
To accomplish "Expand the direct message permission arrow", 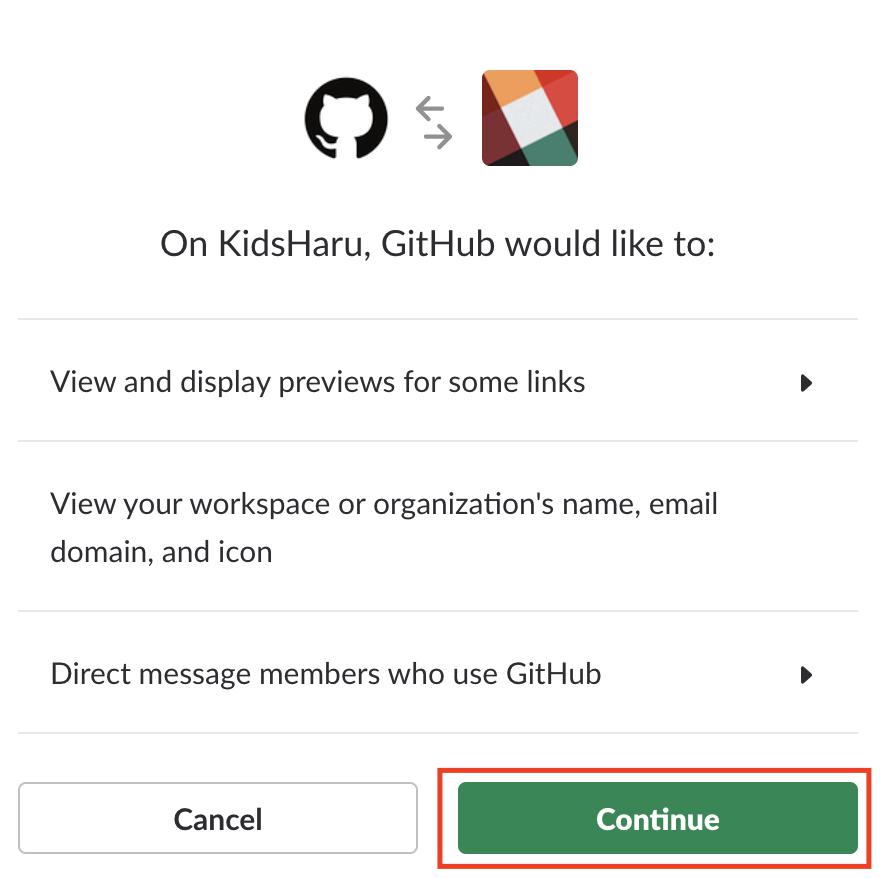I will (806, 675).
